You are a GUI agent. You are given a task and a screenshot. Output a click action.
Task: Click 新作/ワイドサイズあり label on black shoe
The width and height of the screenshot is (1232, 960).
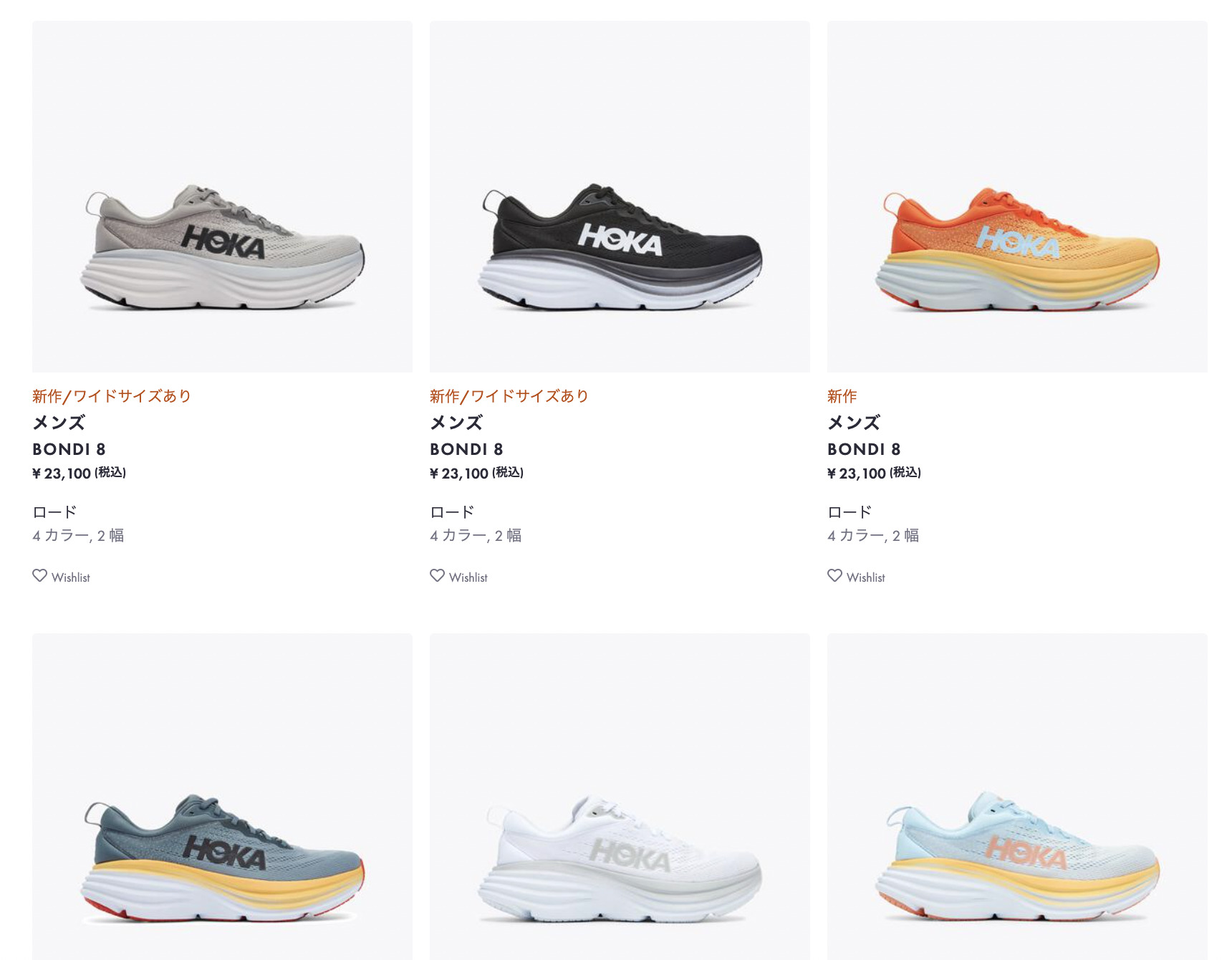(x=509, y=396)
